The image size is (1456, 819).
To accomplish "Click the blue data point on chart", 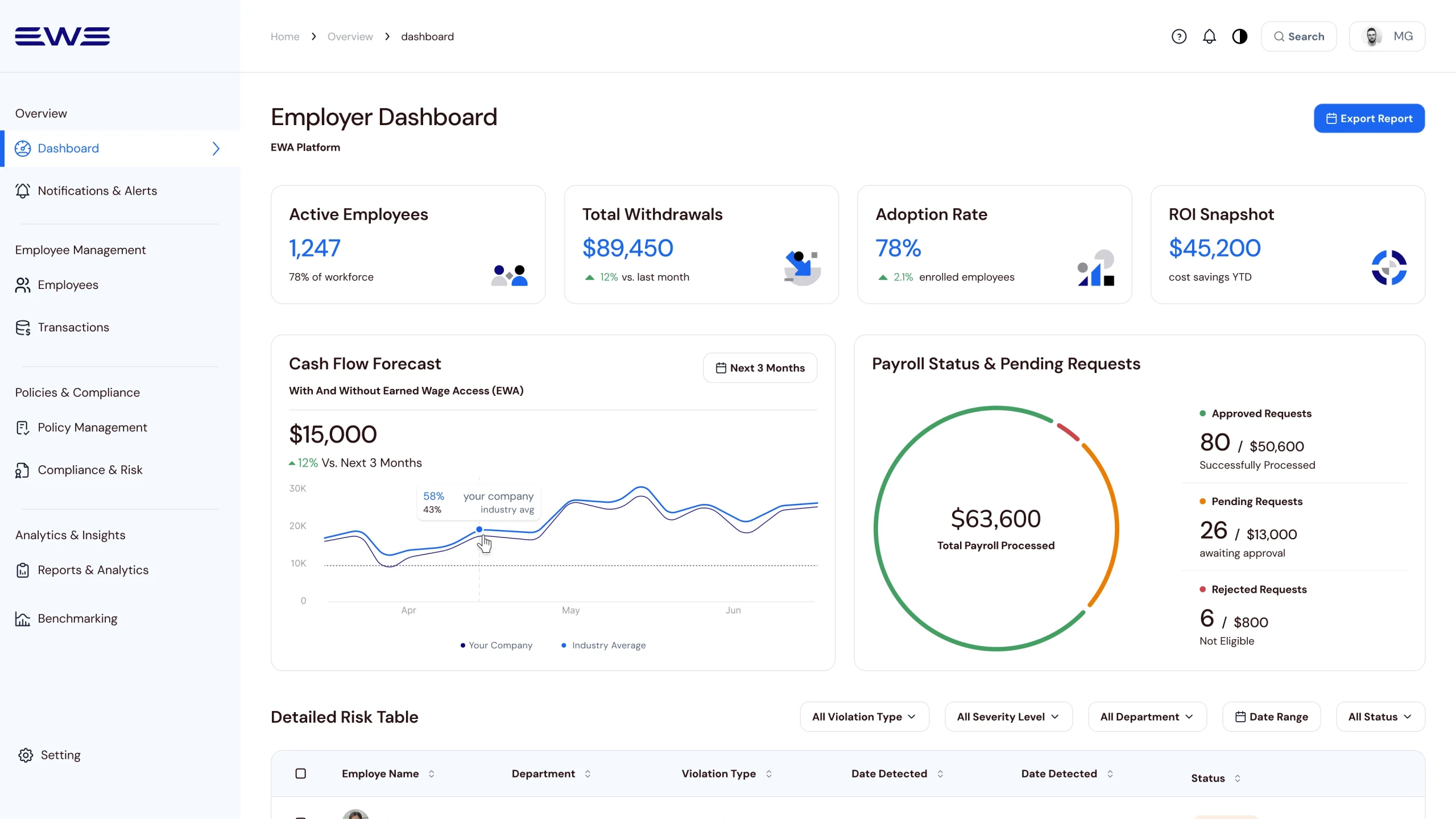I will (x=479, y=530).
